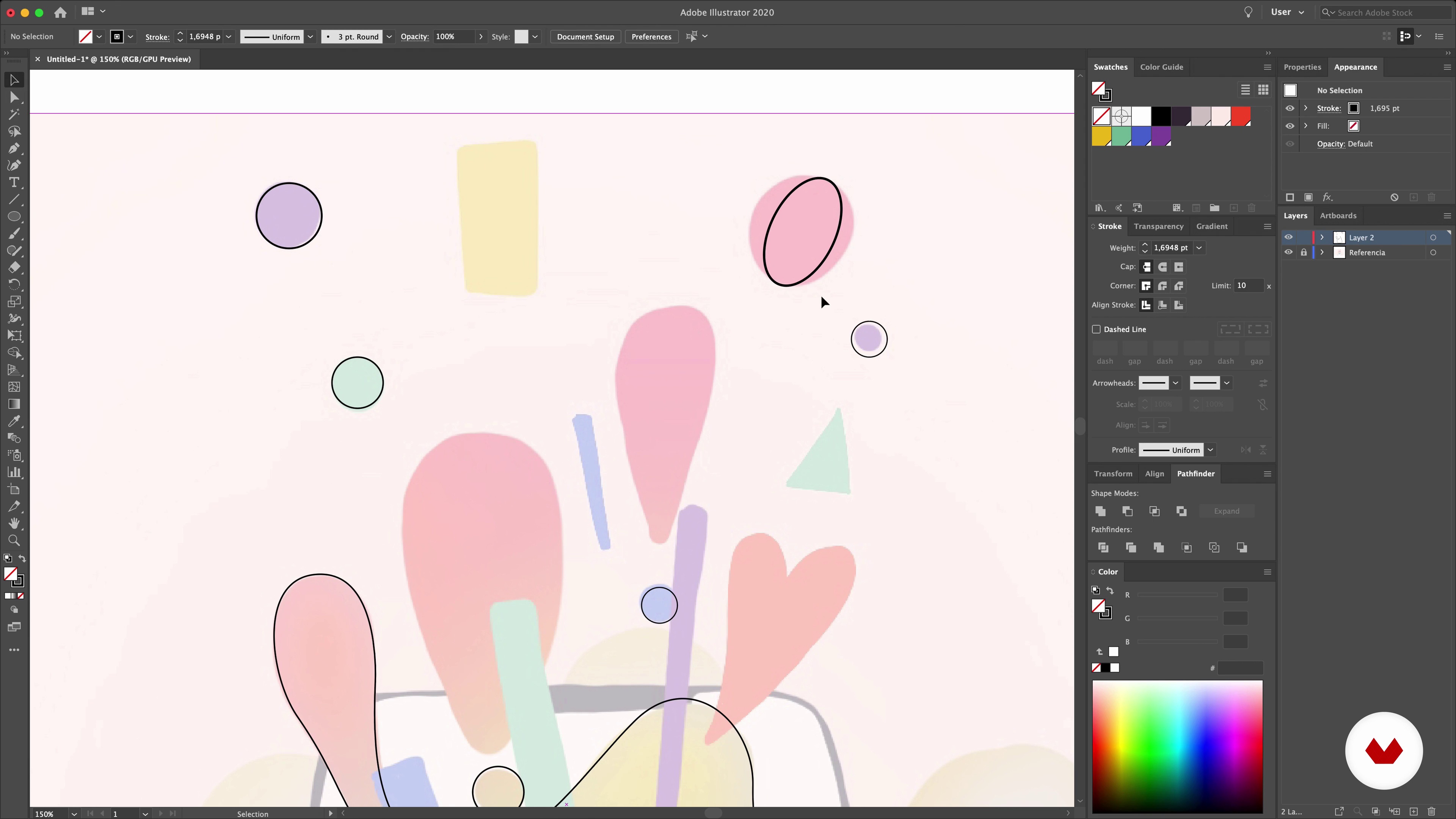
Task: Open the User workspace dropdown
Action: click(1288, 12)
